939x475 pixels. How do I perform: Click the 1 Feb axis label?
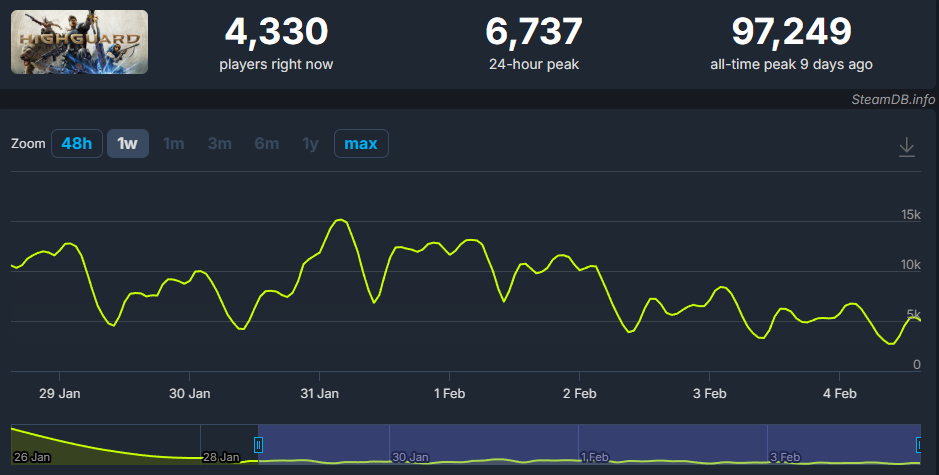[449, 394]
